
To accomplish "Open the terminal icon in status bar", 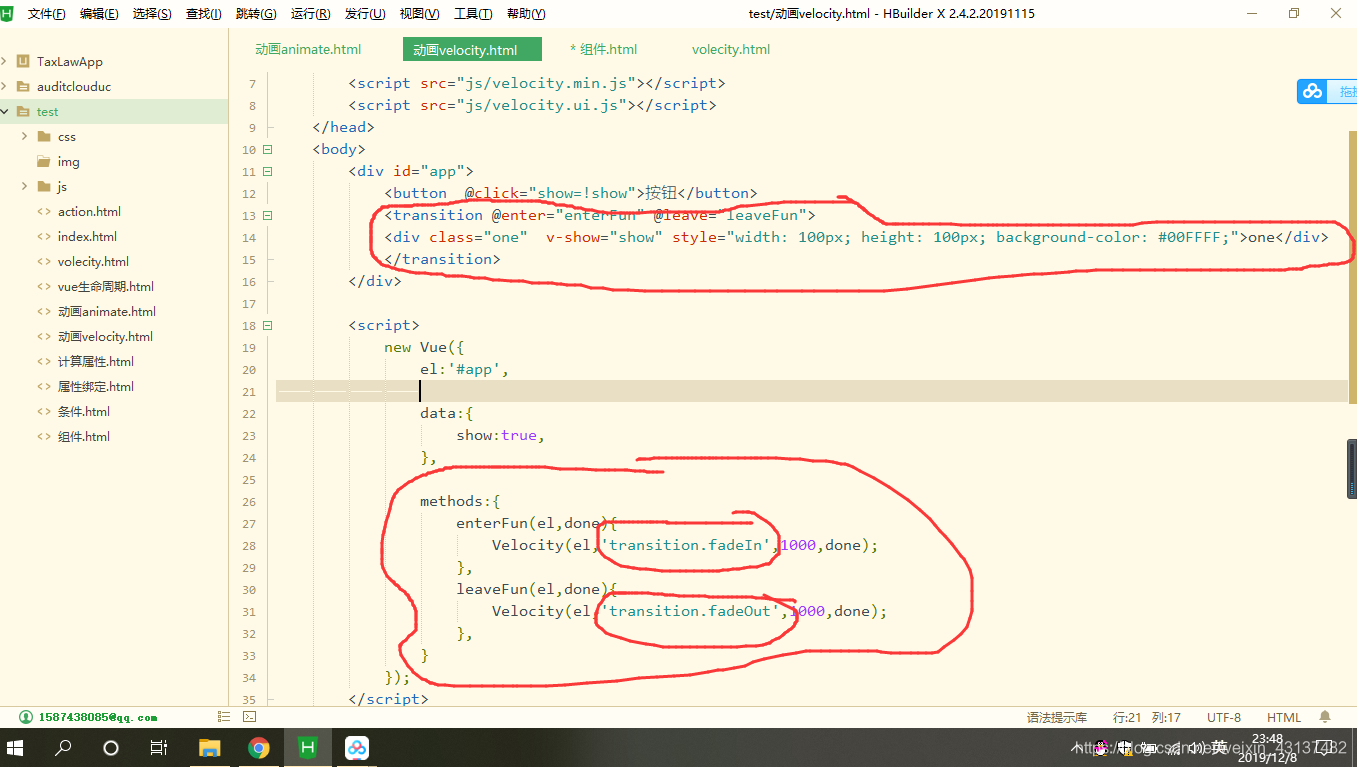I will (x=250, y=717).
